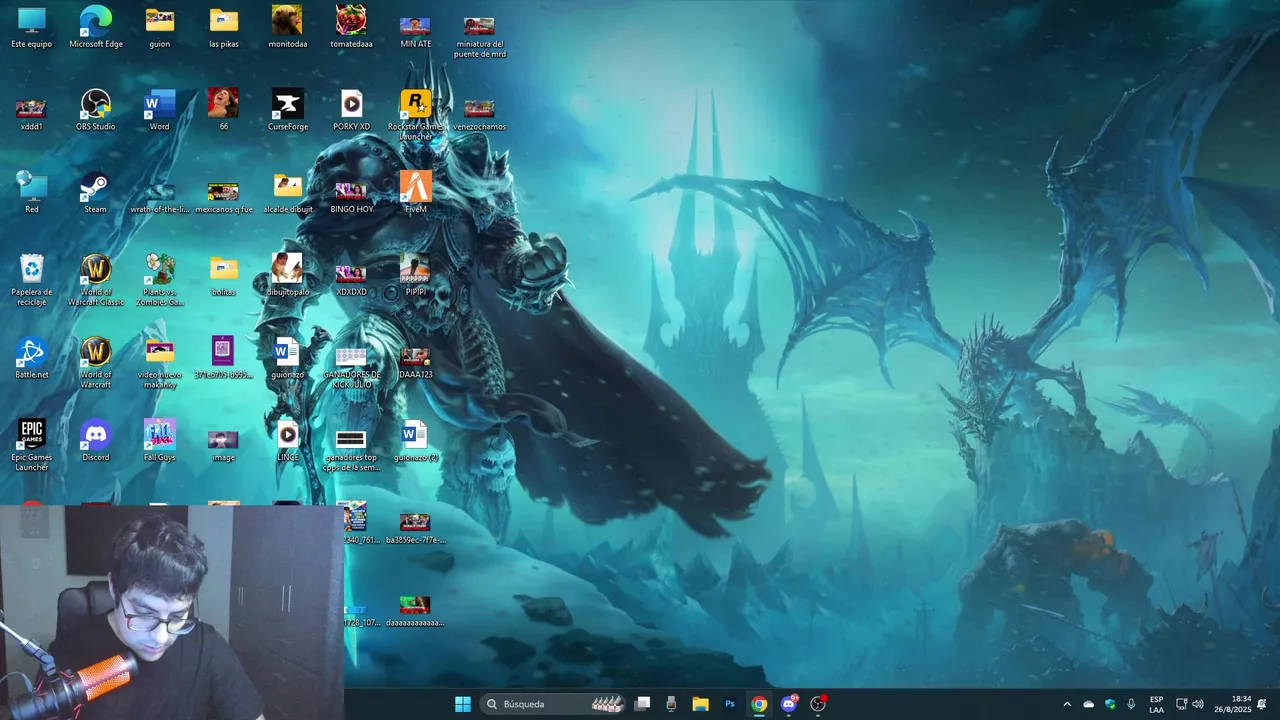Open OBS Studio from the taskbar

(818, 704)
